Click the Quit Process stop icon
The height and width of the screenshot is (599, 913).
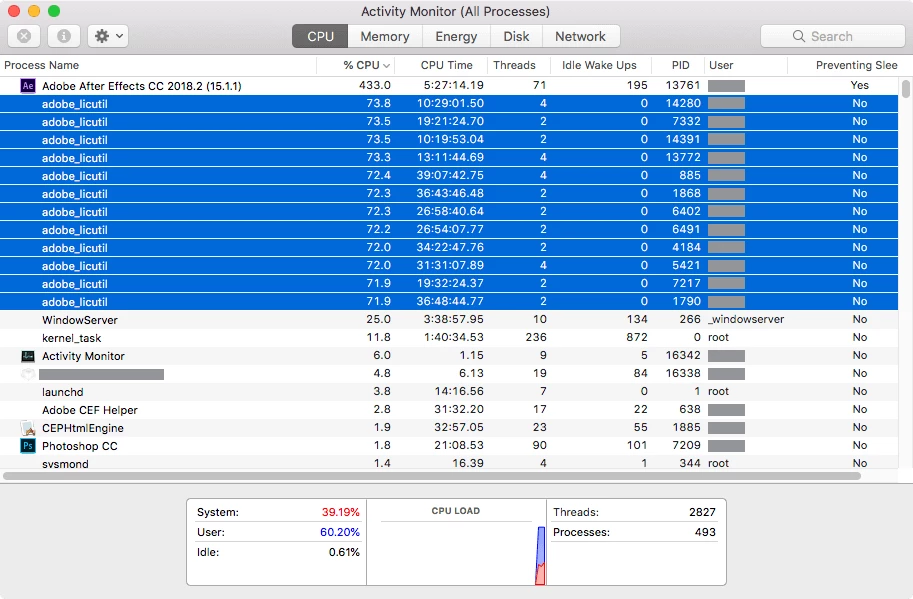click(x=24, y=36)
